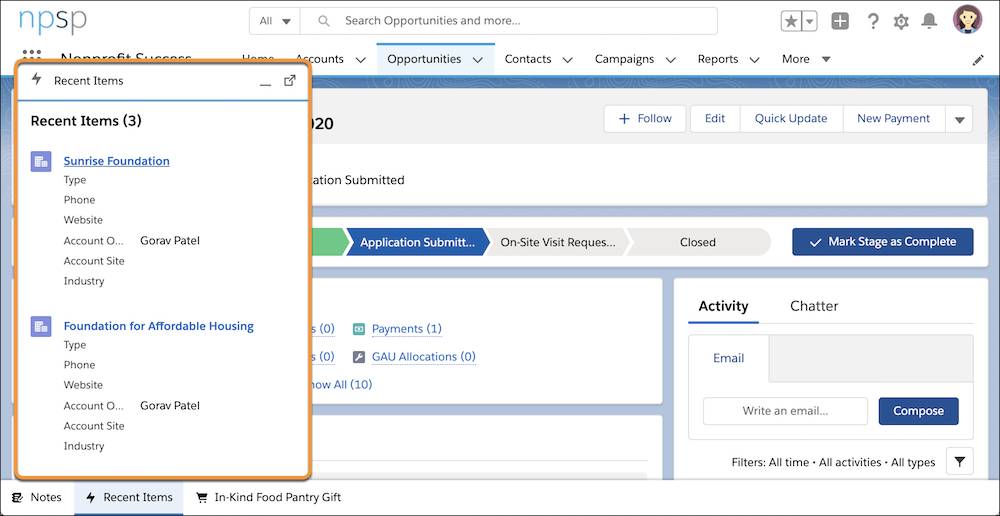
Task: Open the Favorites star icon
Action: tap(791, 21)
